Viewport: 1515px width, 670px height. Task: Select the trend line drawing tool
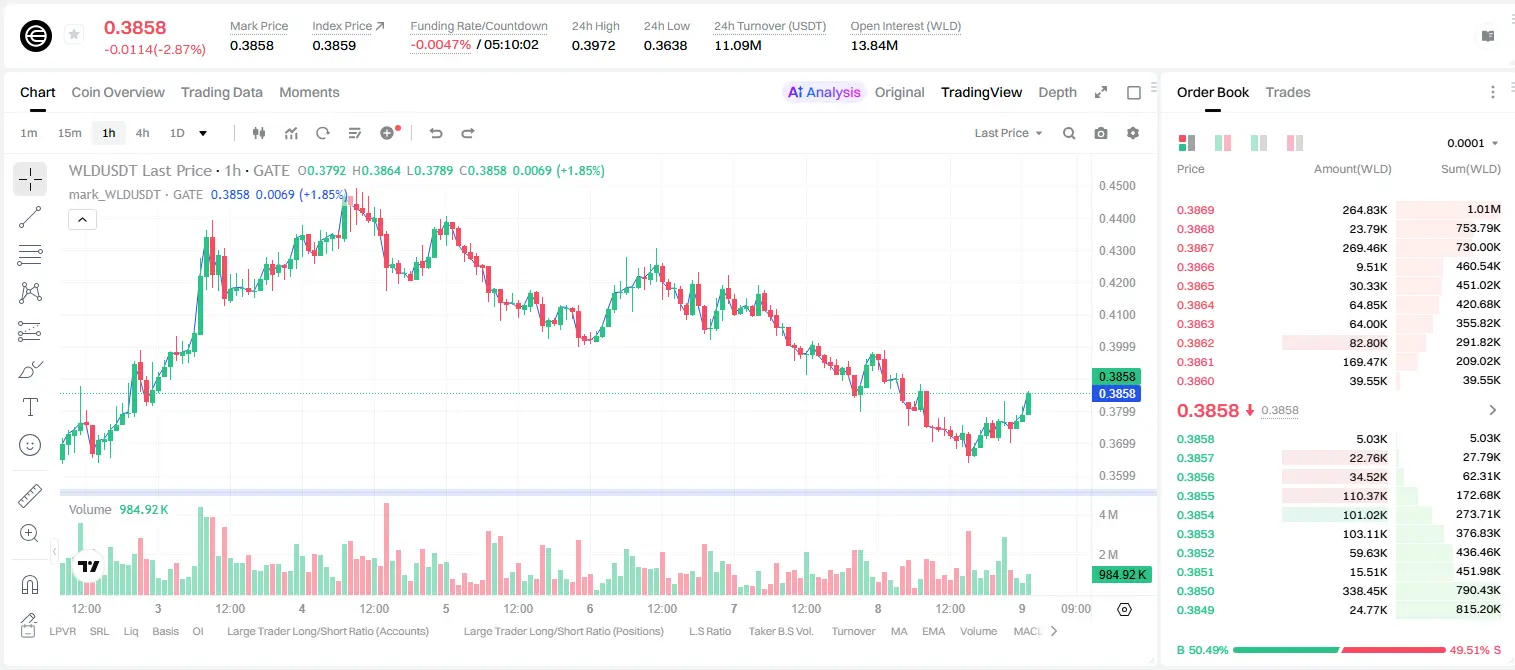tap(30, 217)
